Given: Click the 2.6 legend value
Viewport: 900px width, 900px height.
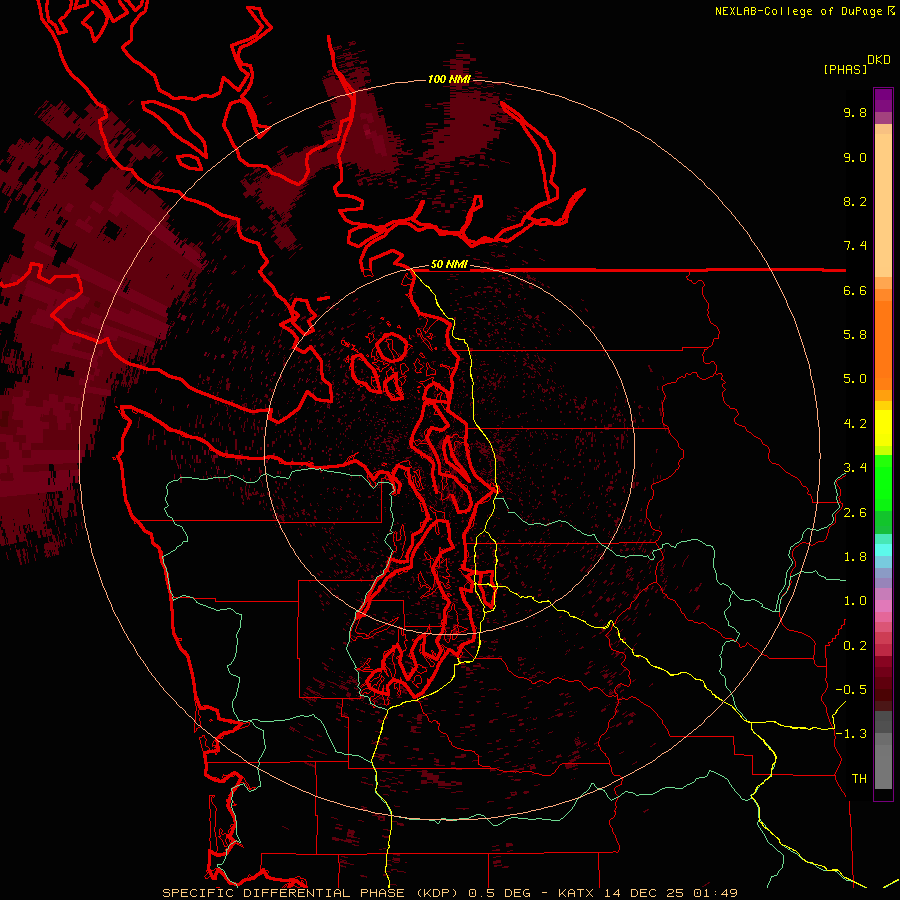Looking at the screenshot, I should 855,513.
